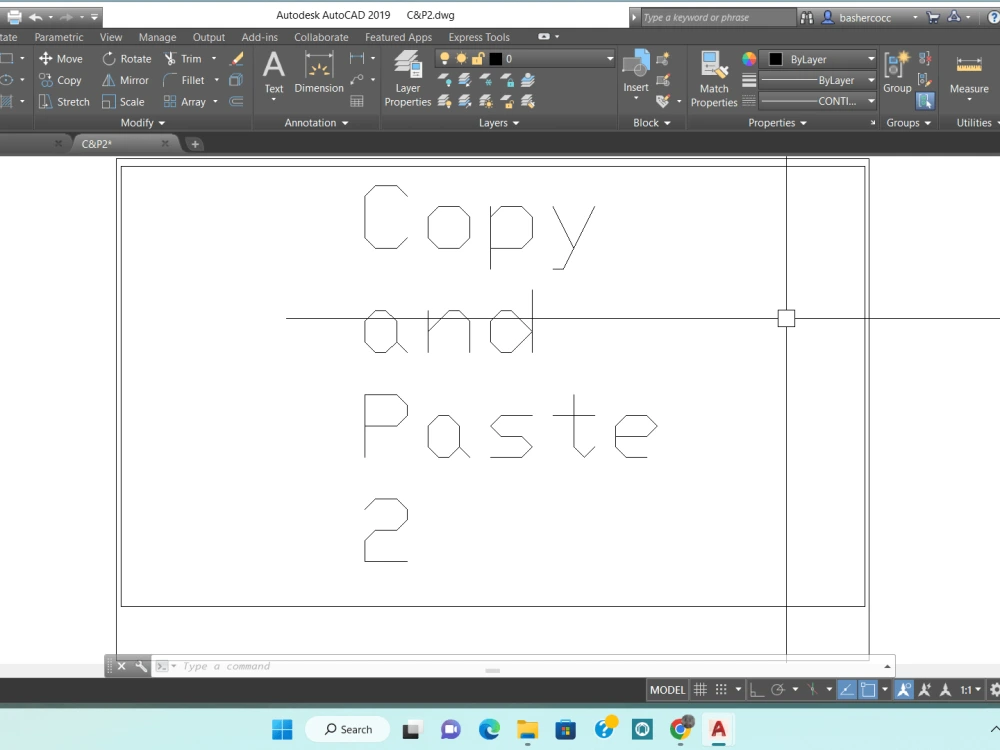The width and height of the screenshot is (1000, 750).
Task: Toggle the drawing grid display
Action: pos(700,689)
